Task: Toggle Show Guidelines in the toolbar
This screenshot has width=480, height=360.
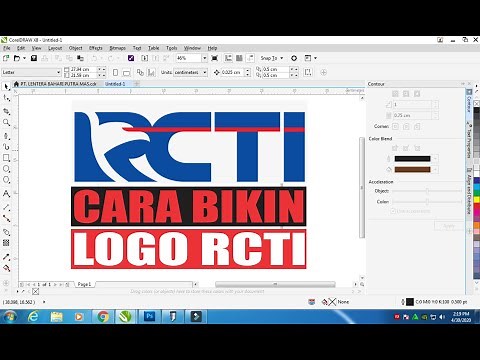Action: pyautogui.click(x=250, y=58)
